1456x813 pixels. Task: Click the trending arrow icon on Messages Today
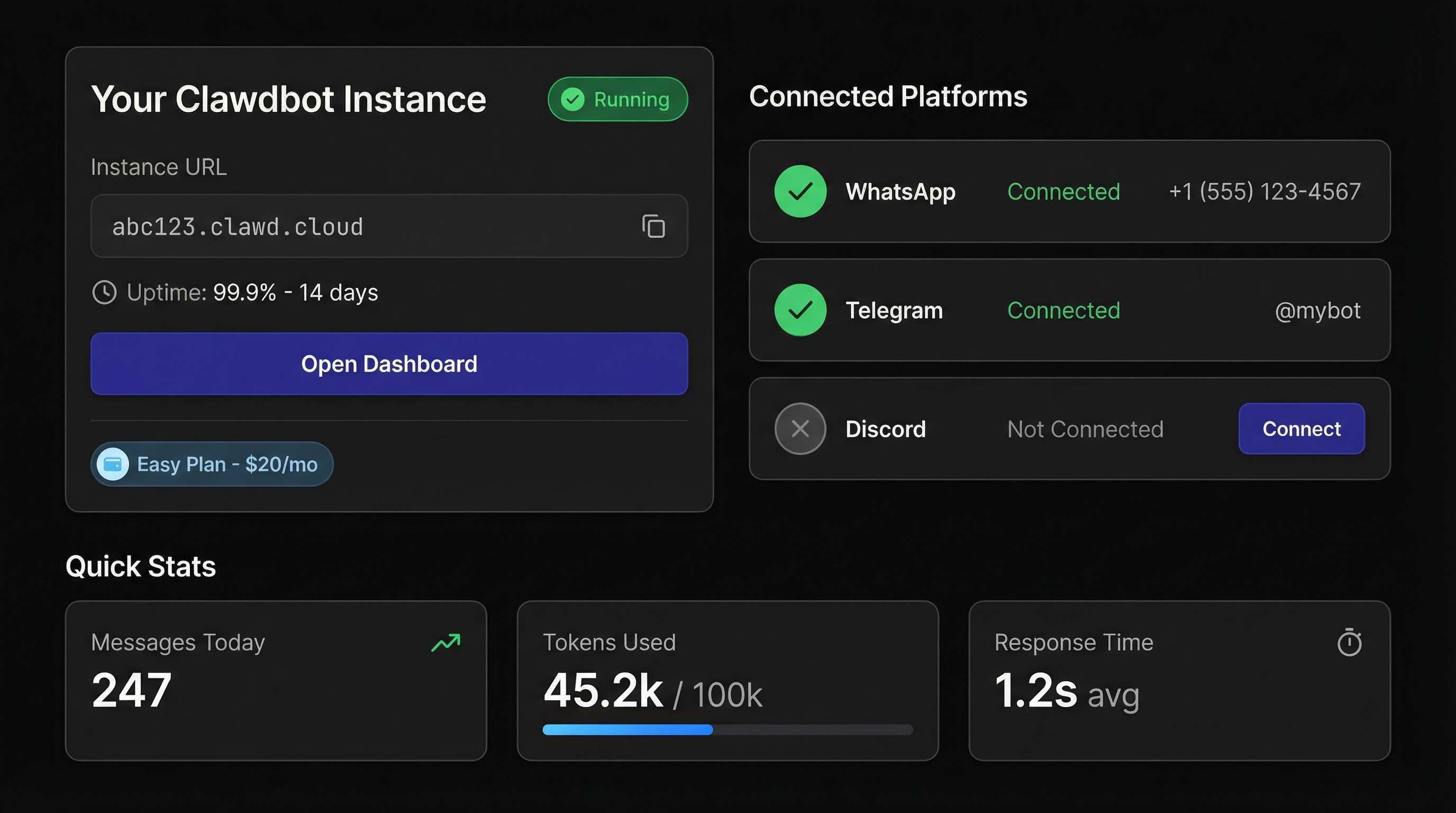pyautogui.click(x=446, y=643)
